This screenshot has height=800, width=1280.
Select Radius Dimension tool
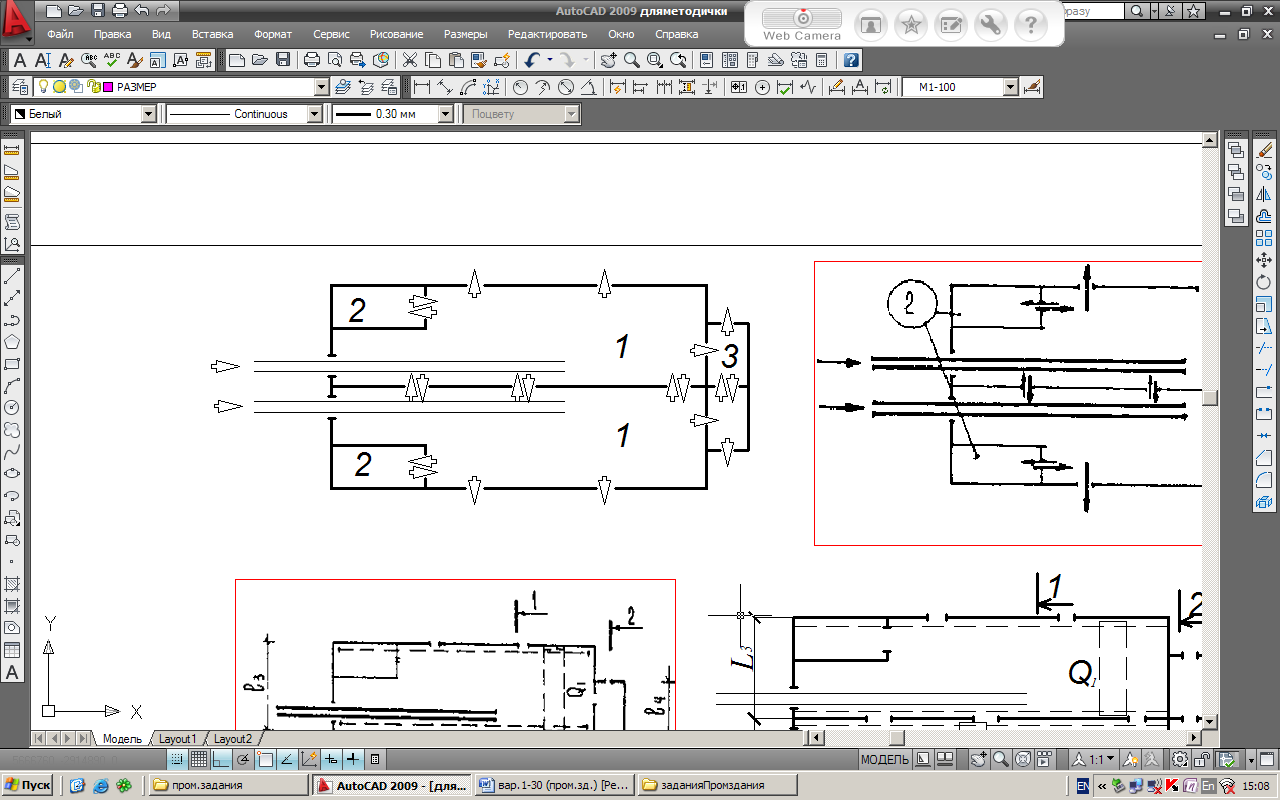pos(520,87)
